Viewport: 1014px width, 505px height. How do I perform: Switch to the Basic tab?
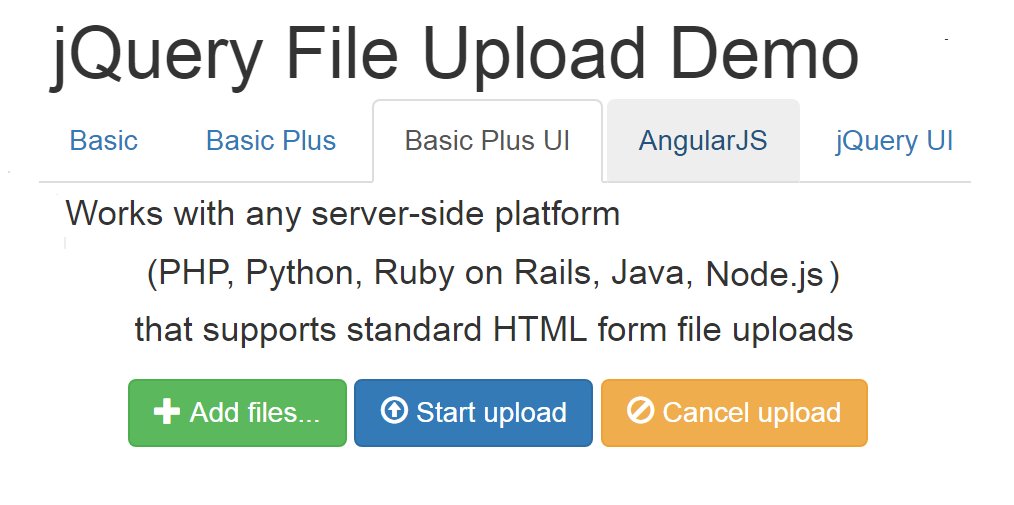click(x=103, y=141)
